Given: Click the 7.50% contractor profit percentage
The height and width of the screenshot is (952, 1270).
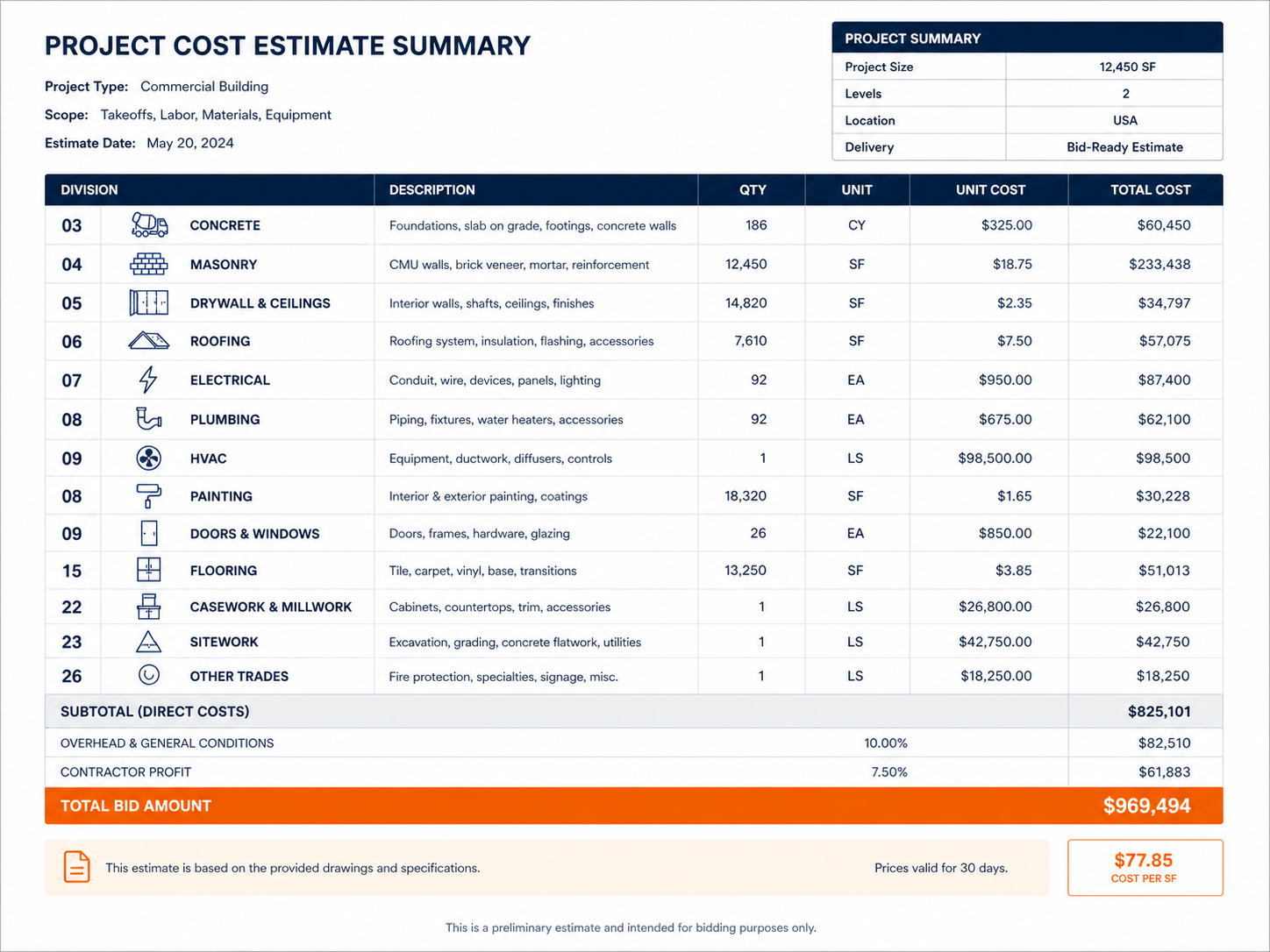Looking at the screenshot, I should pos(889,771).
